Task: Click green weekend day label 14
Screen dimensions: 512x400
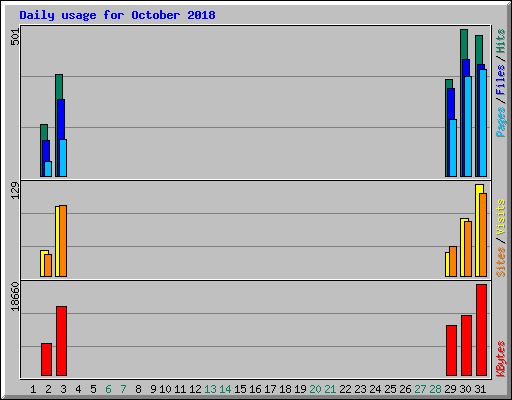Action: click(x=225, y=389)
